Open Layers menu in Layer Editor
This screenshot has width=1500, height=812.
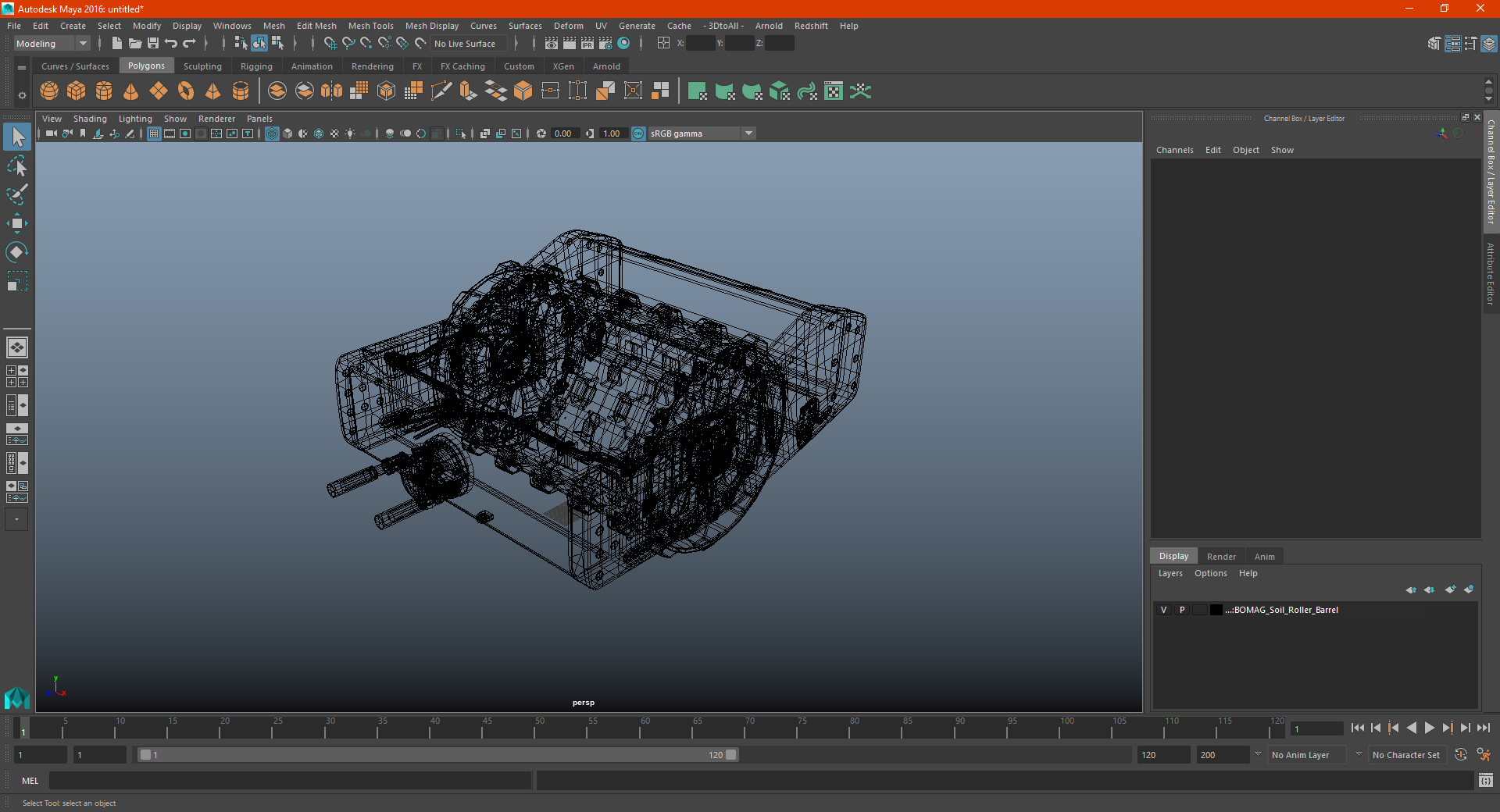point(1170,573)
